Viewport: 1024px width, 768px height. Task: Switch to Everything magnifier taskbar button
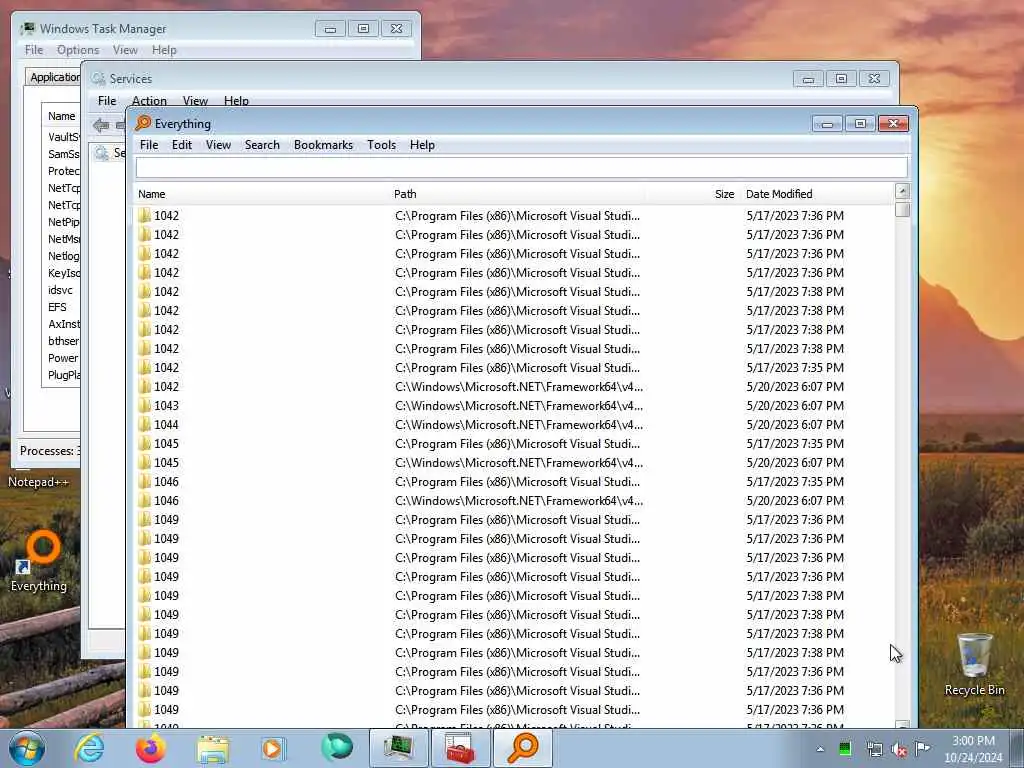click(x=522, y=748)
